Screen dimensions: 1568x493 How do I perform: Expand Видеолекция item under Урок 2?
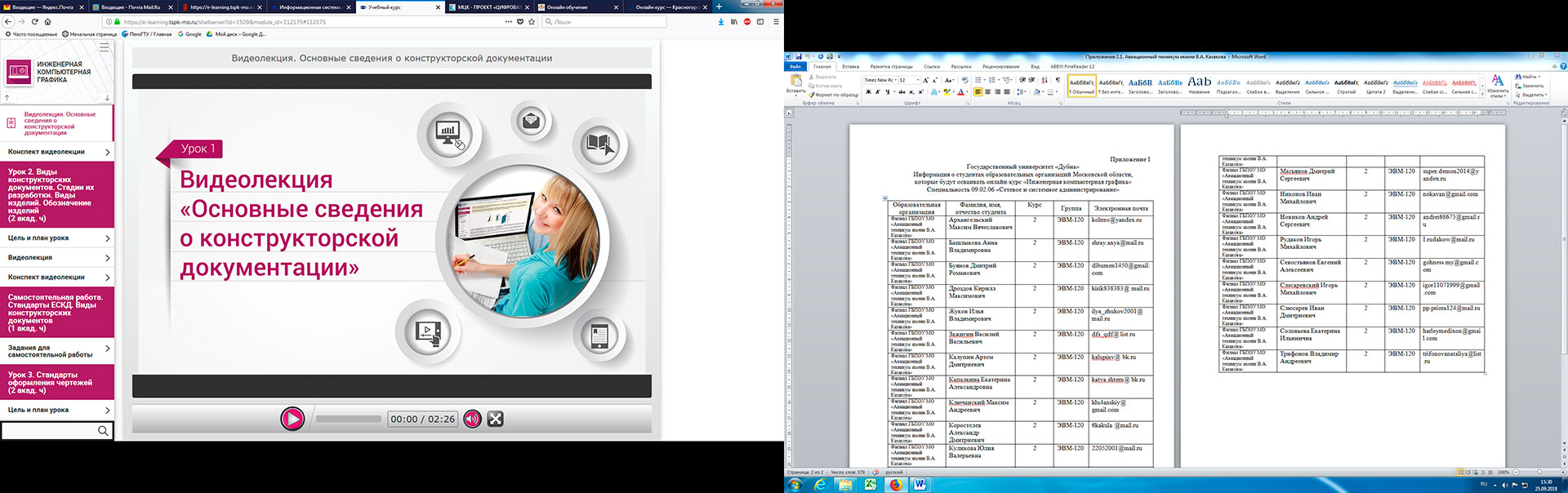pyautogui.click(x=57, y=258)
